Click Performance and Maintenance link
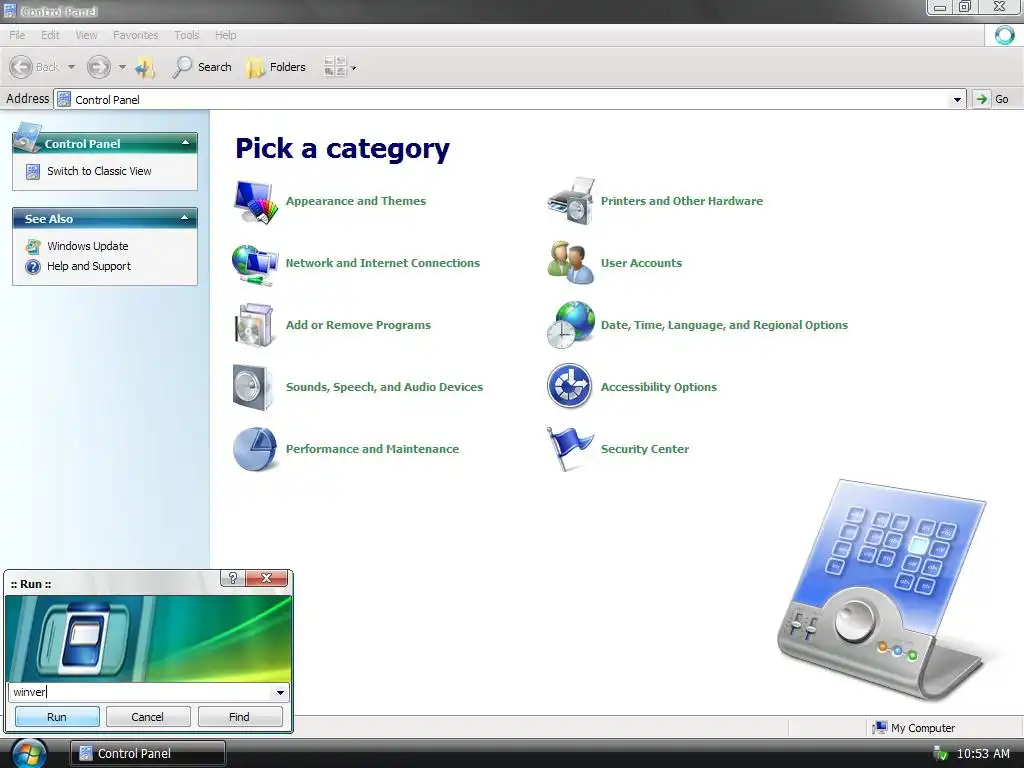This screenshot has height=768, width=1024. [x=372, y=449]
